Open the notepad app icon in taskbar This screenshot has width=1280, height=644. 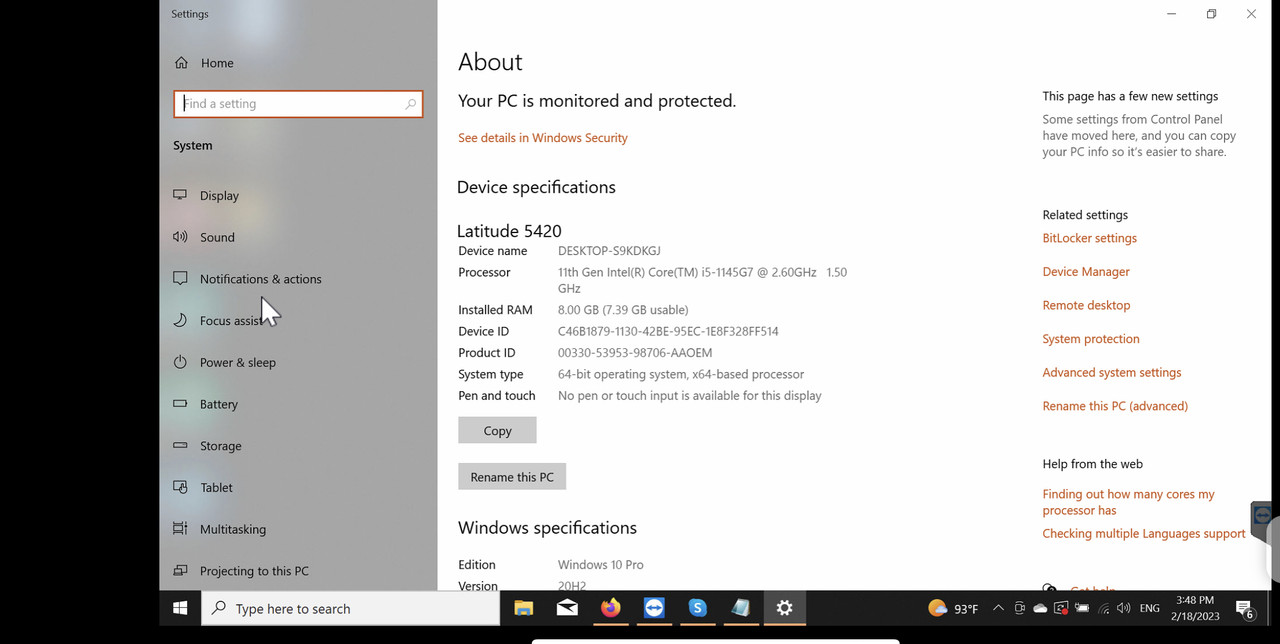741,608
